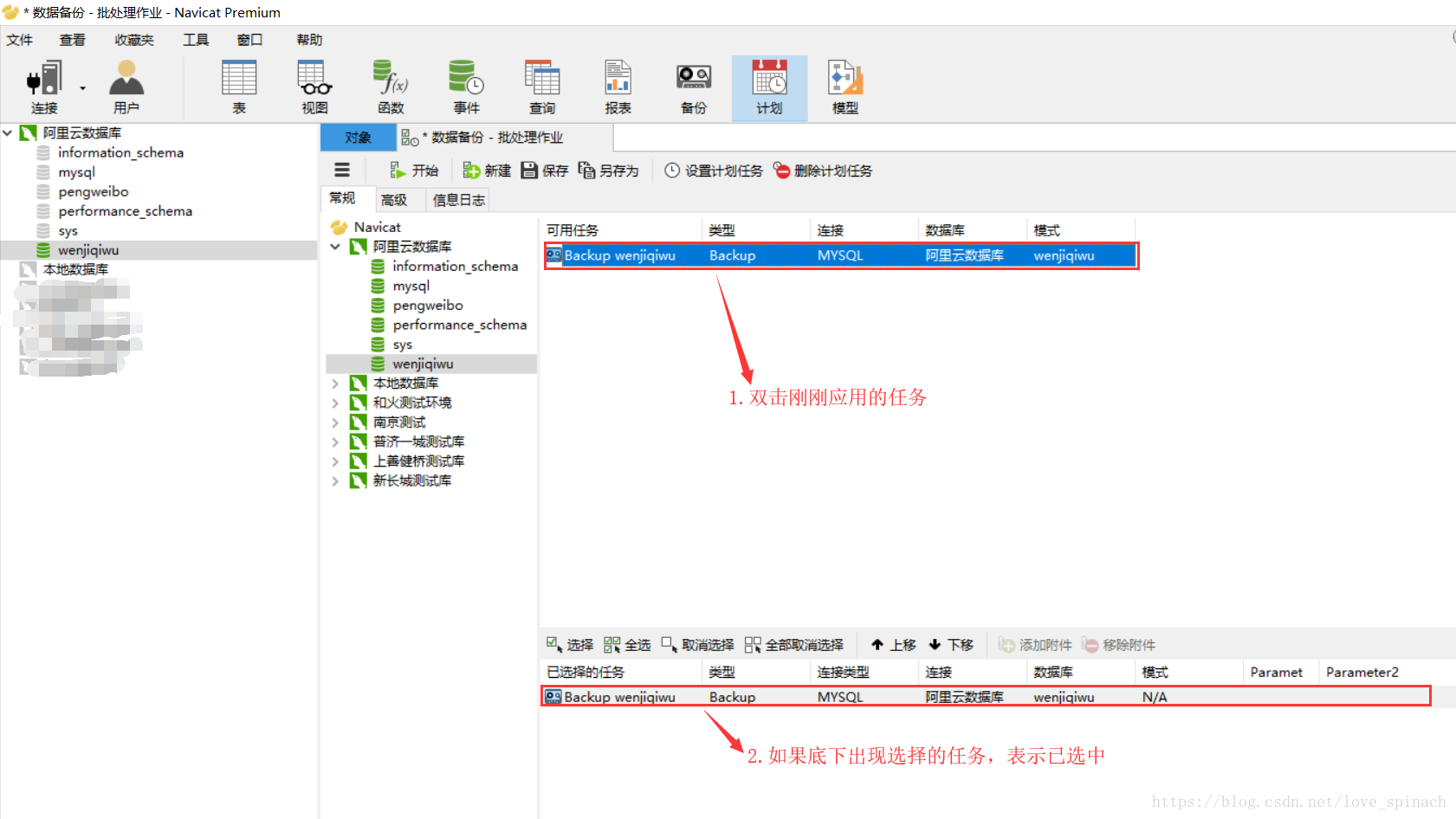The width and height of the screenshot is (1456, 819).
Task: Click the 全选 (select all) toolbar item
Action: [x=627, y=645]
